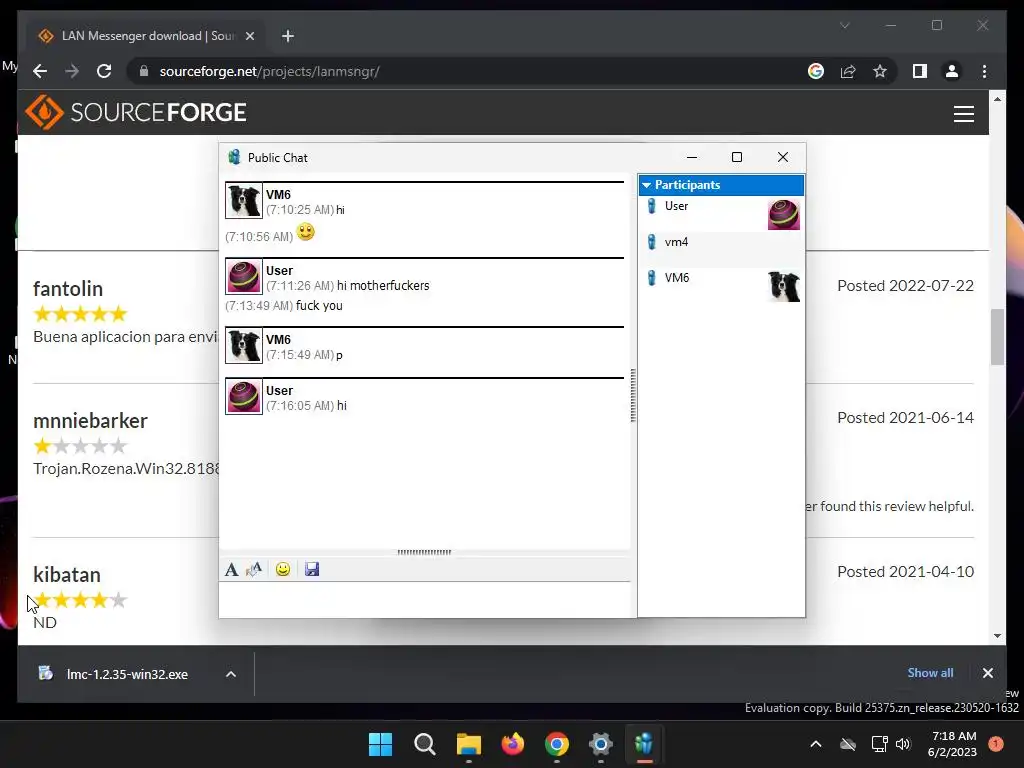Click the site padlock icon in address bar

click(144, 71)
